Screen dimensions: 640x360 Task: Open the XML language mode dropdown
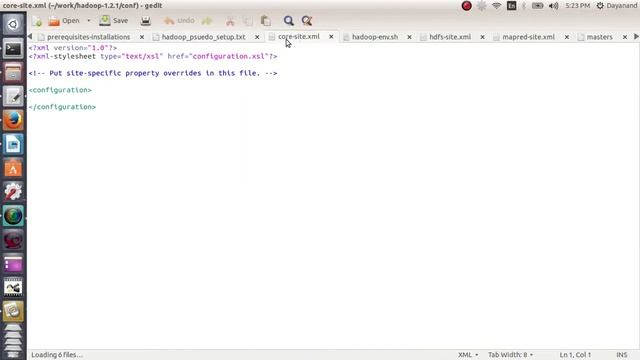point(468,355)
